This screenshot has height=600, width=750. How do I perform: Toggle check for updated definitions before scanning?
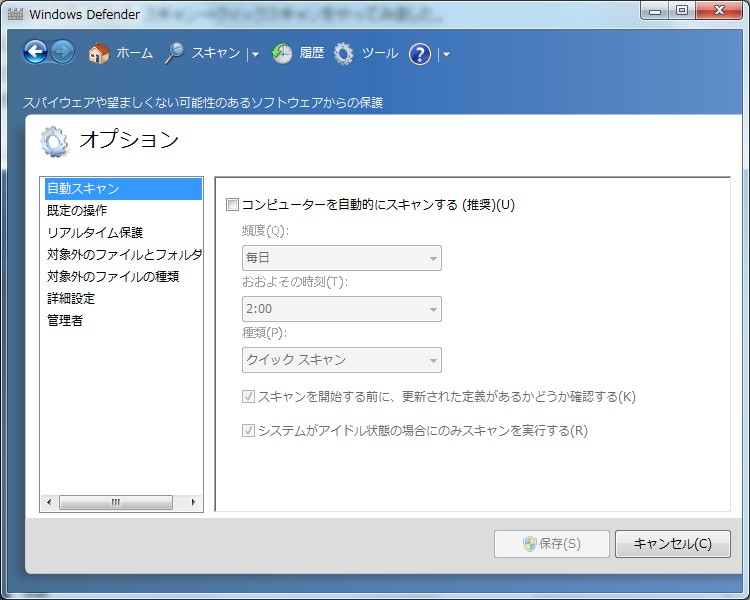click(249, 396)
